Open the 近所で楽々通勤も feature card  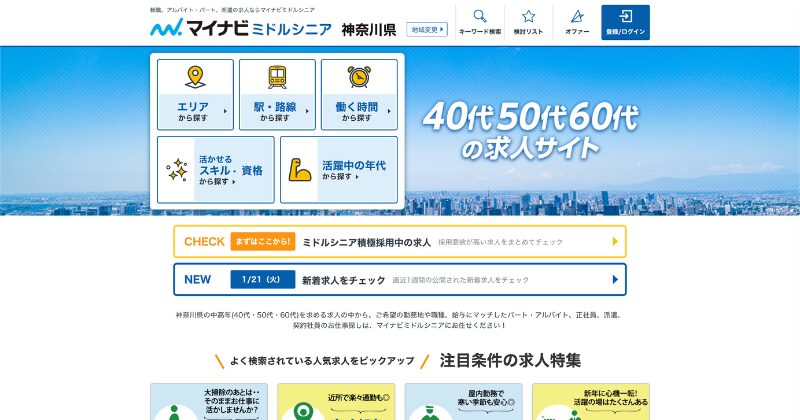pyautogui.click(x=336, y=402)
